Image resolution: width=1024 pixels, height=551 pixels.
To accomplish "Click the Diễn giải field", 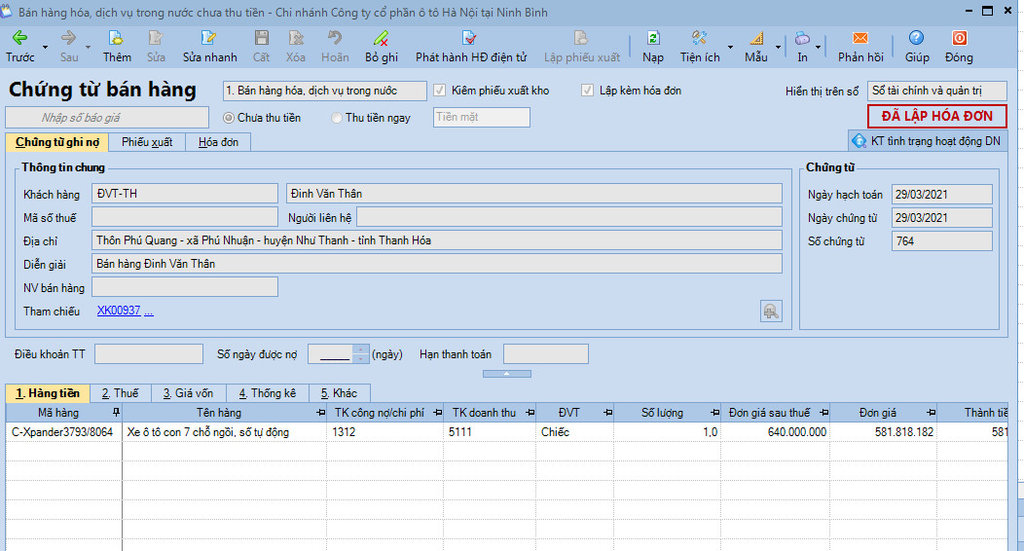I will pyautogui.click(x=437, y=264).
